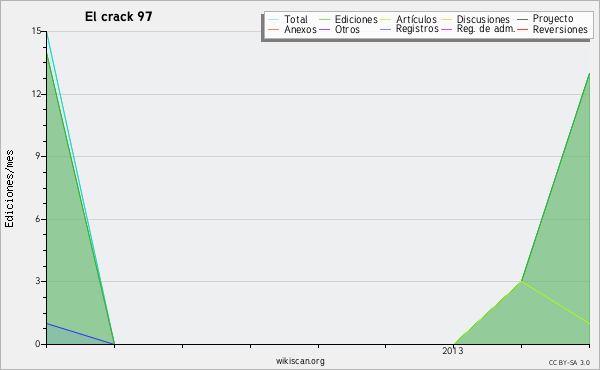This screenshot has height=370, width=600.
Task: Click the Ediciones/mes axis title
Action: [9, 189]
